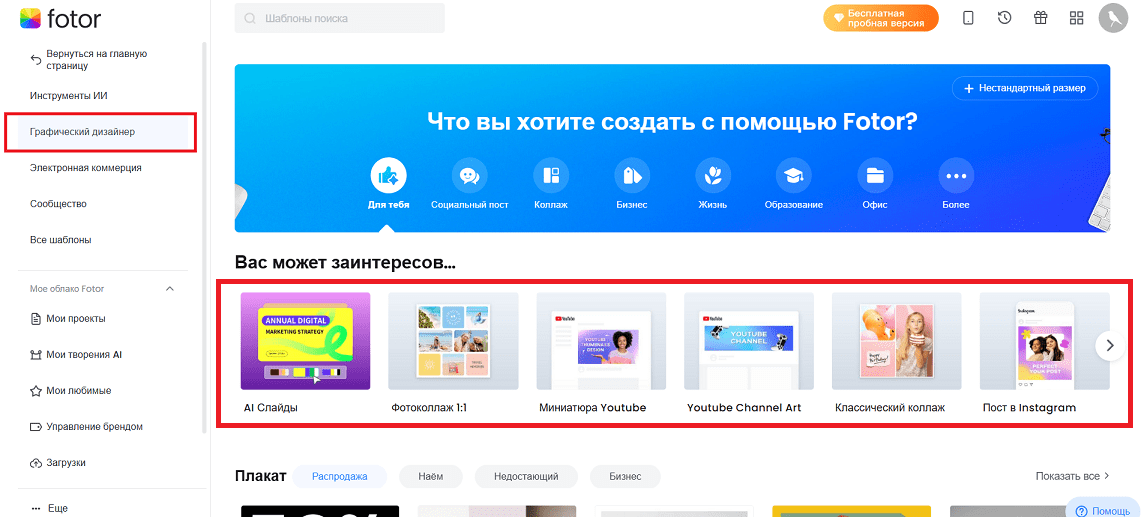The width and height of the screenshot is (1144, 517).
Task: Click the search magnifier icon
Action: [250, 18]
